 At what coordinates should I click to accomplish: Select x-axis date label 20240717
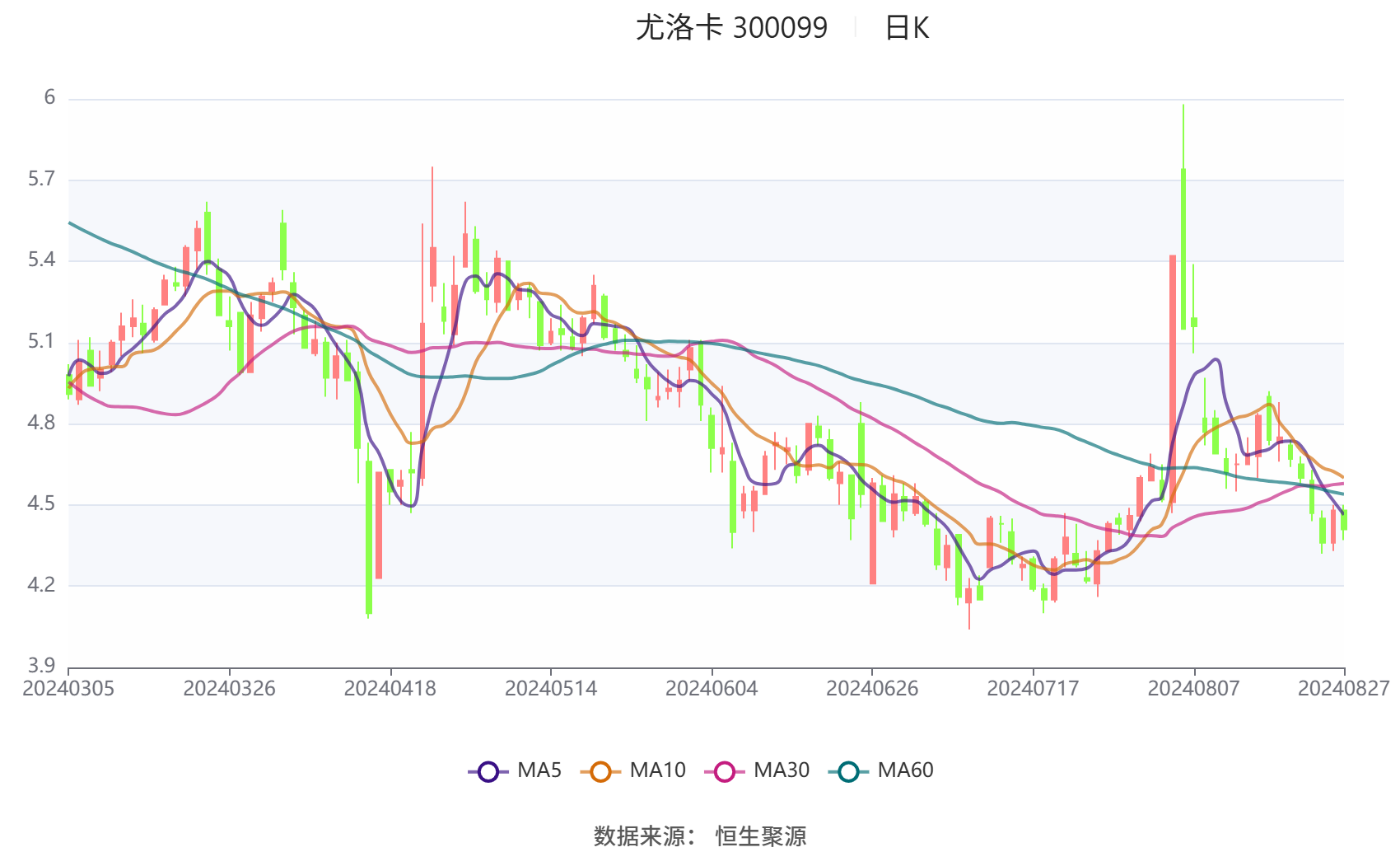1033,689
